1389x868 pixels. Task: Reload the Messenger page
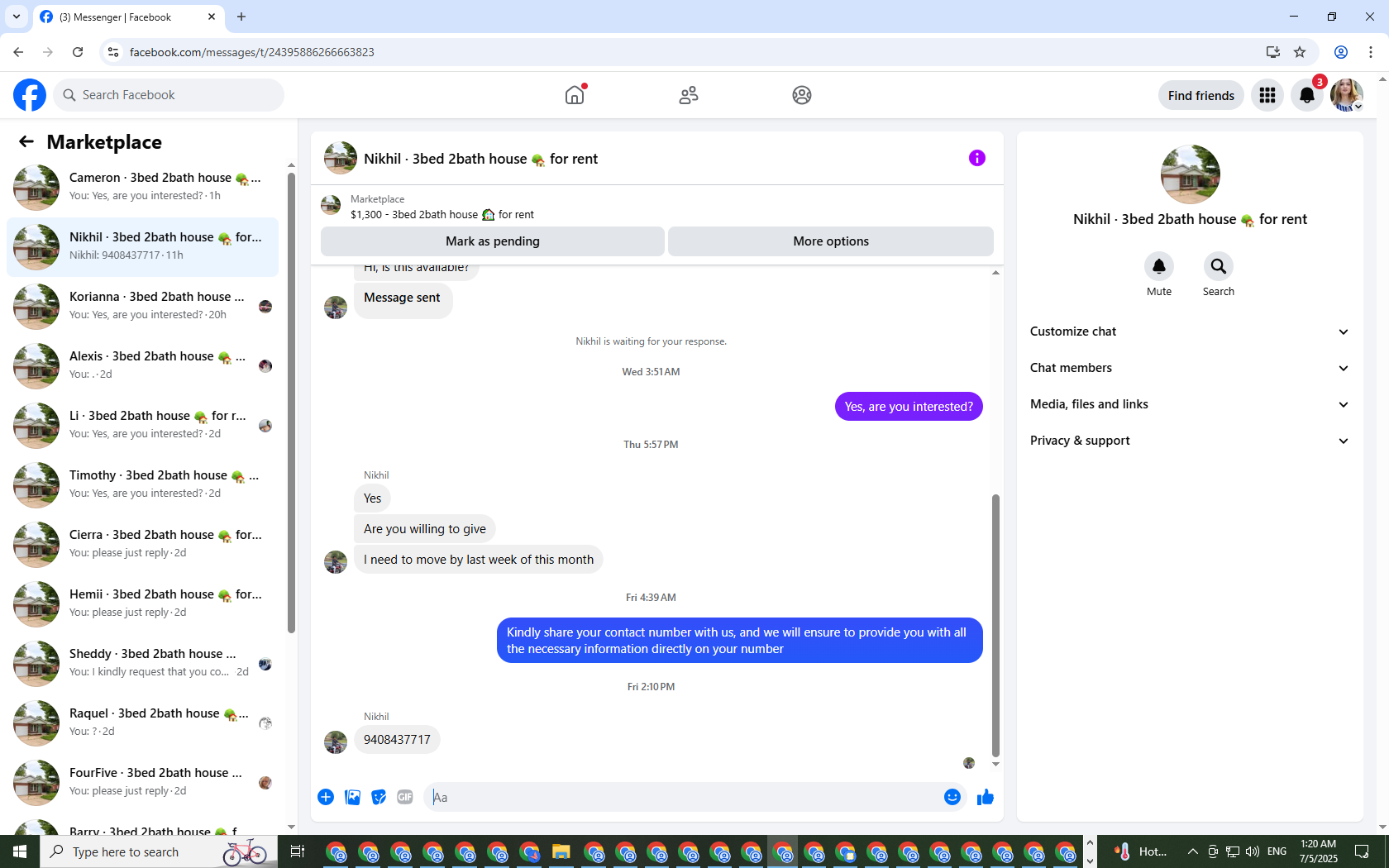[x=78, y=52]
